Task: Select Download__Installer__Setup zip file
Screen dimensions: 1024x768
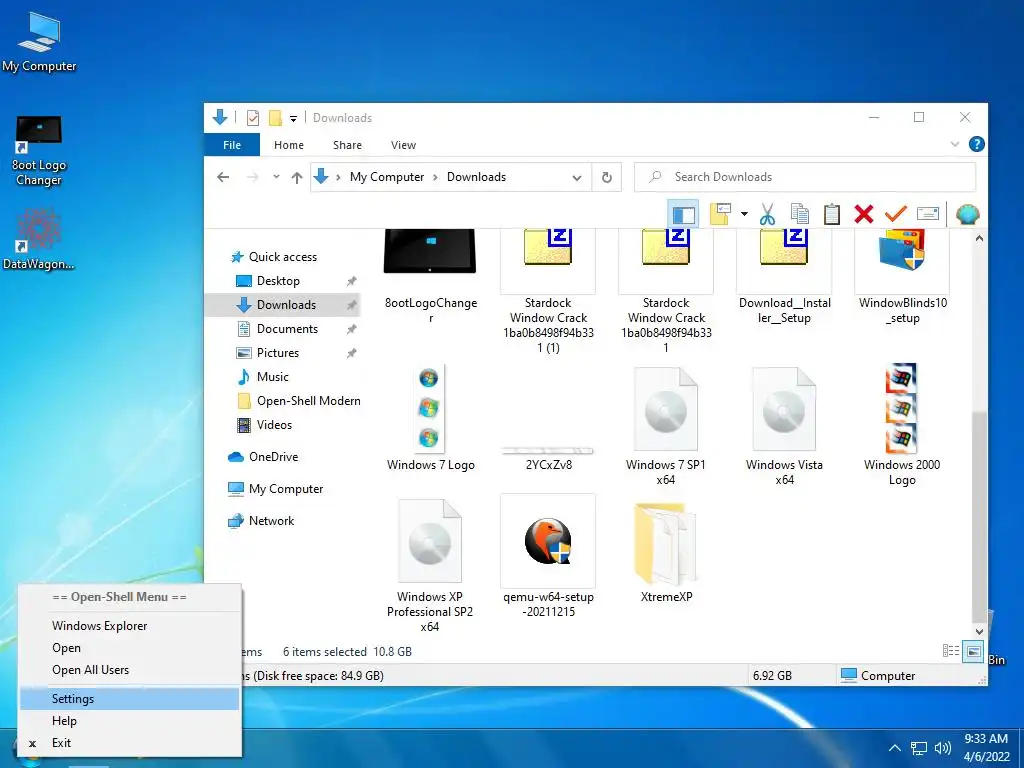Action: (784, 276)
